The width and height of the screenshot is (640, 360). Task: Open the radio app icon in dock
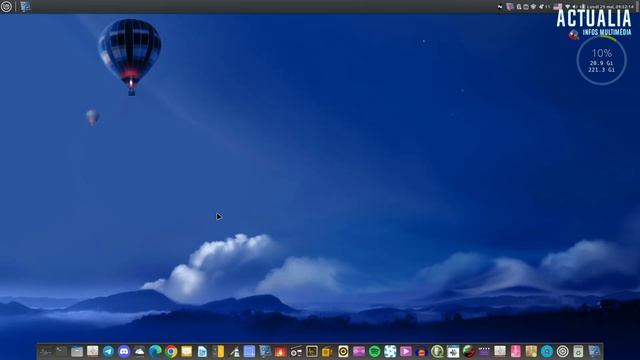point(296,351)
